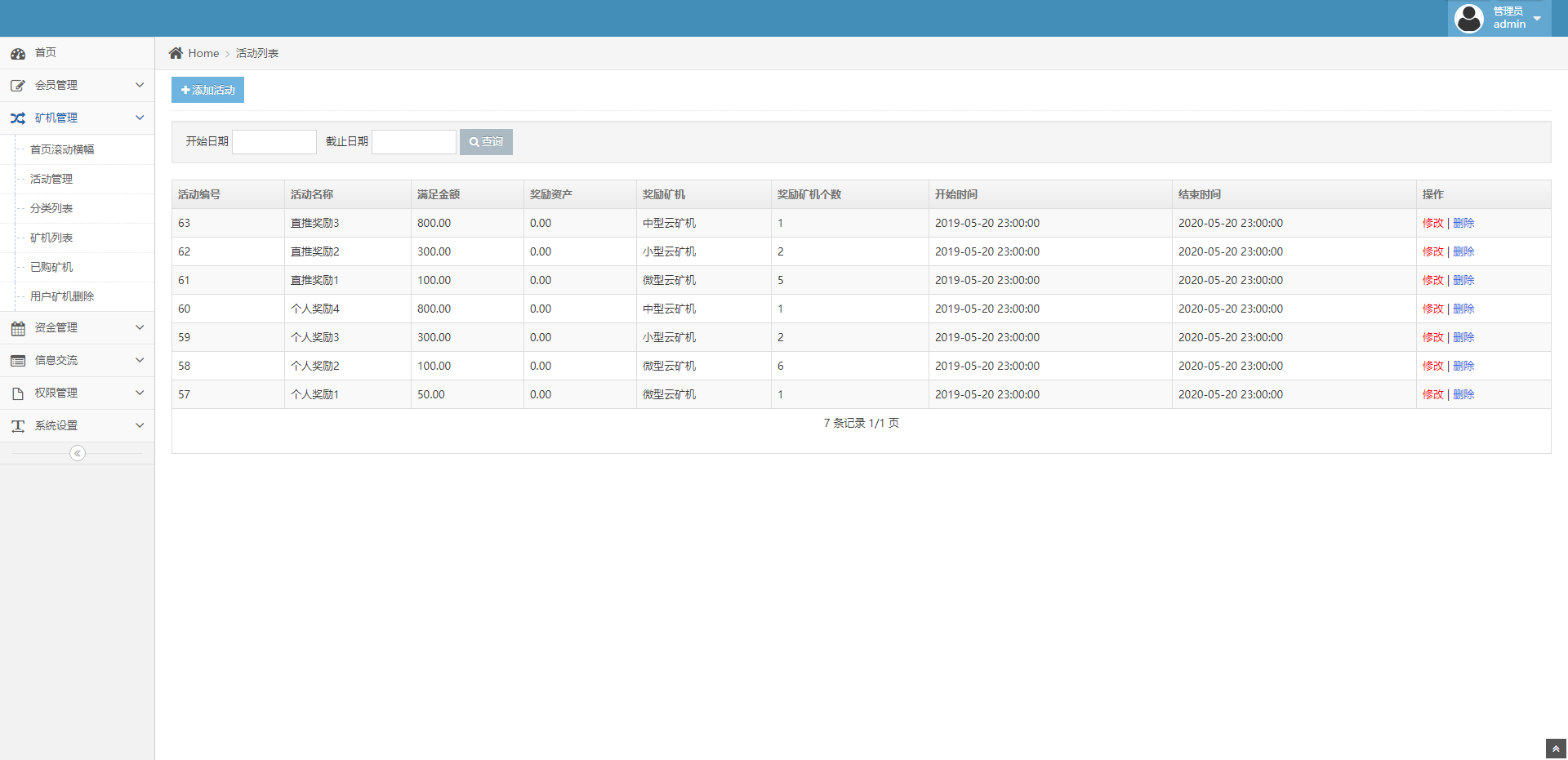Image resolution: width=1568 pixels, height=760 pixels.
Task: Click the shuffle icon beside 矿机管理
Action: (x=18, y=118)
